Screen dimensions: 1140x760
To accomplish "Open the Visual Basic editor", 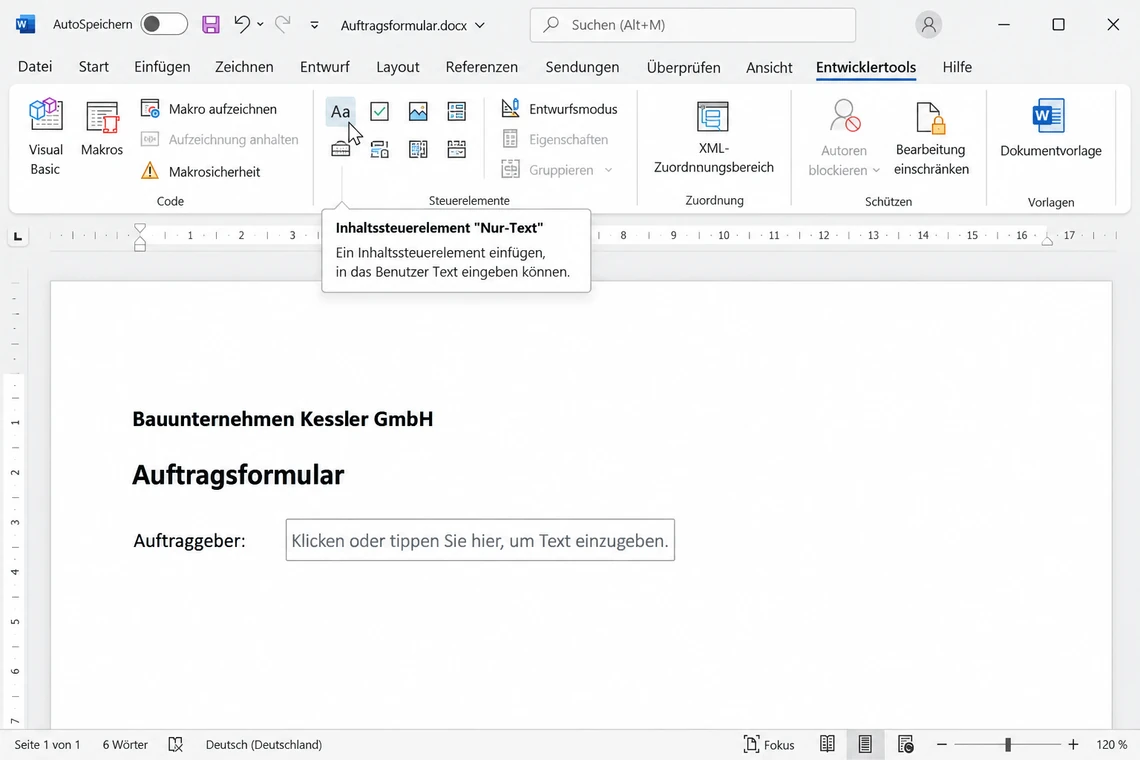I will pyautogui.click(x=45, y=137).
